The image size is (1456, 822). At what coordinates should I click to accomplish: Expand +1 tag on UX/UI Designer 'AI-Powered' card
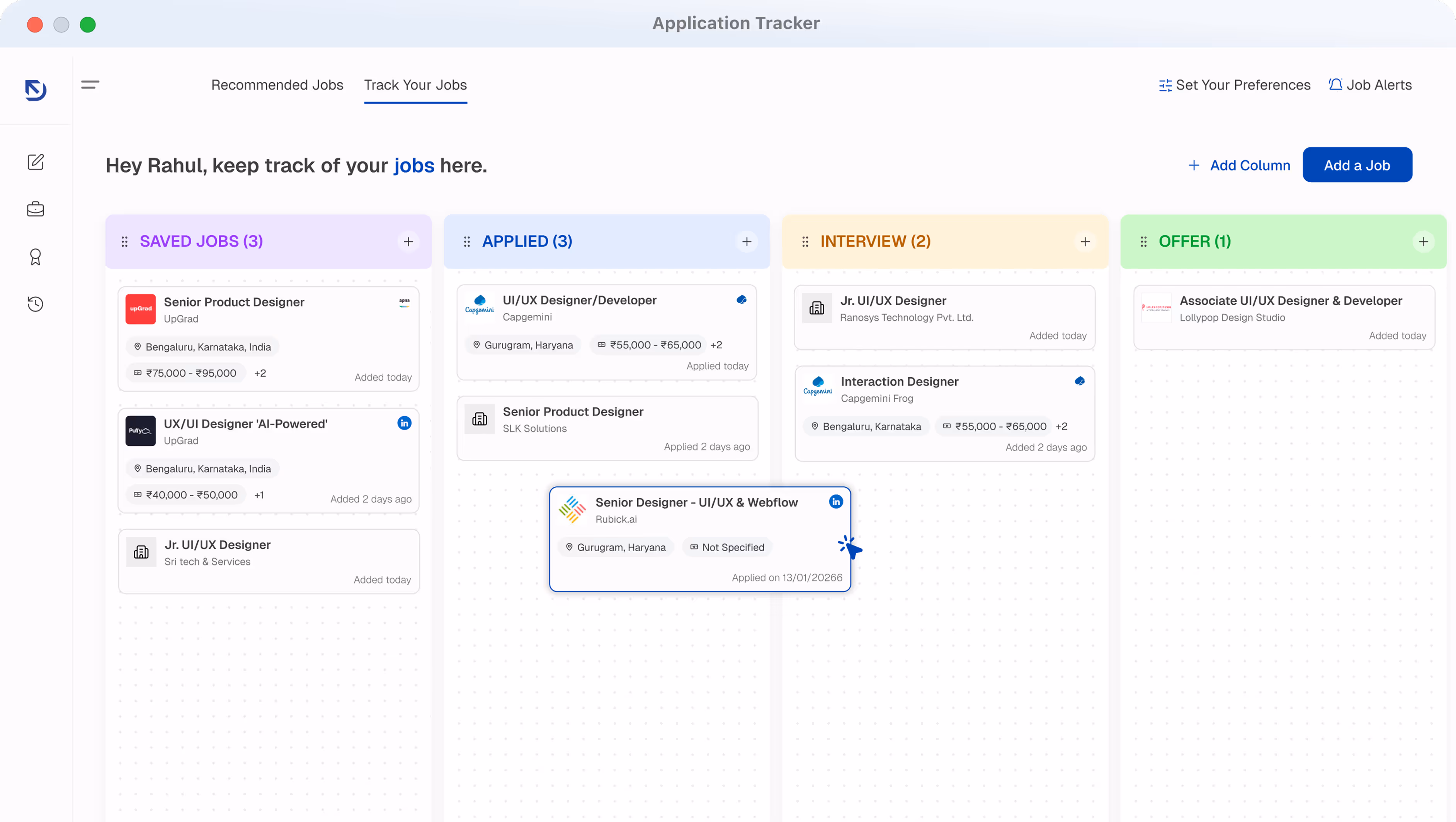click(x=259, y=495)
